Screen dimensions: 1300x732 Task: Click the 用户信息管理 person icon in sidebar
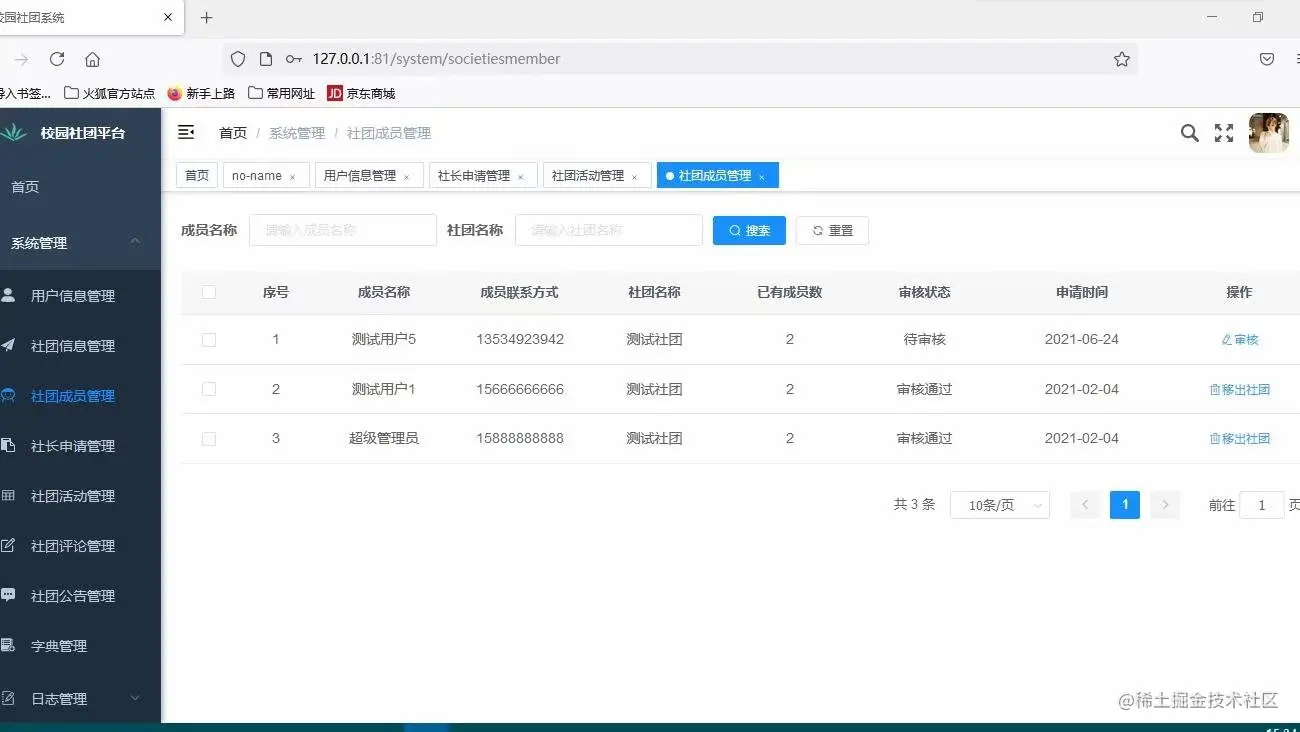[8, 295]
